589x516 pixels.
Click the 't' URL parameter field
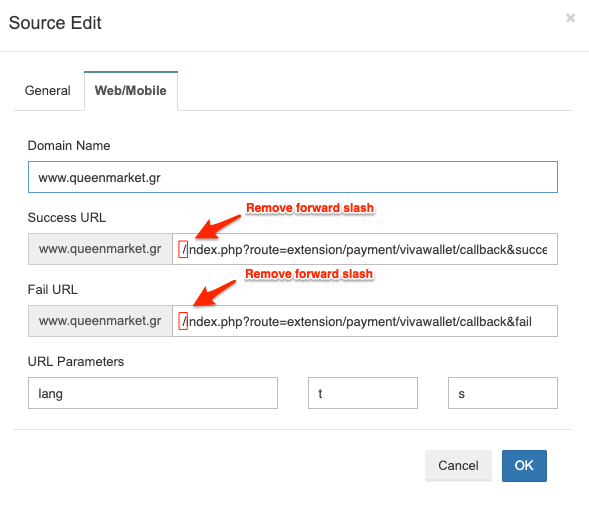coord(363,393)
